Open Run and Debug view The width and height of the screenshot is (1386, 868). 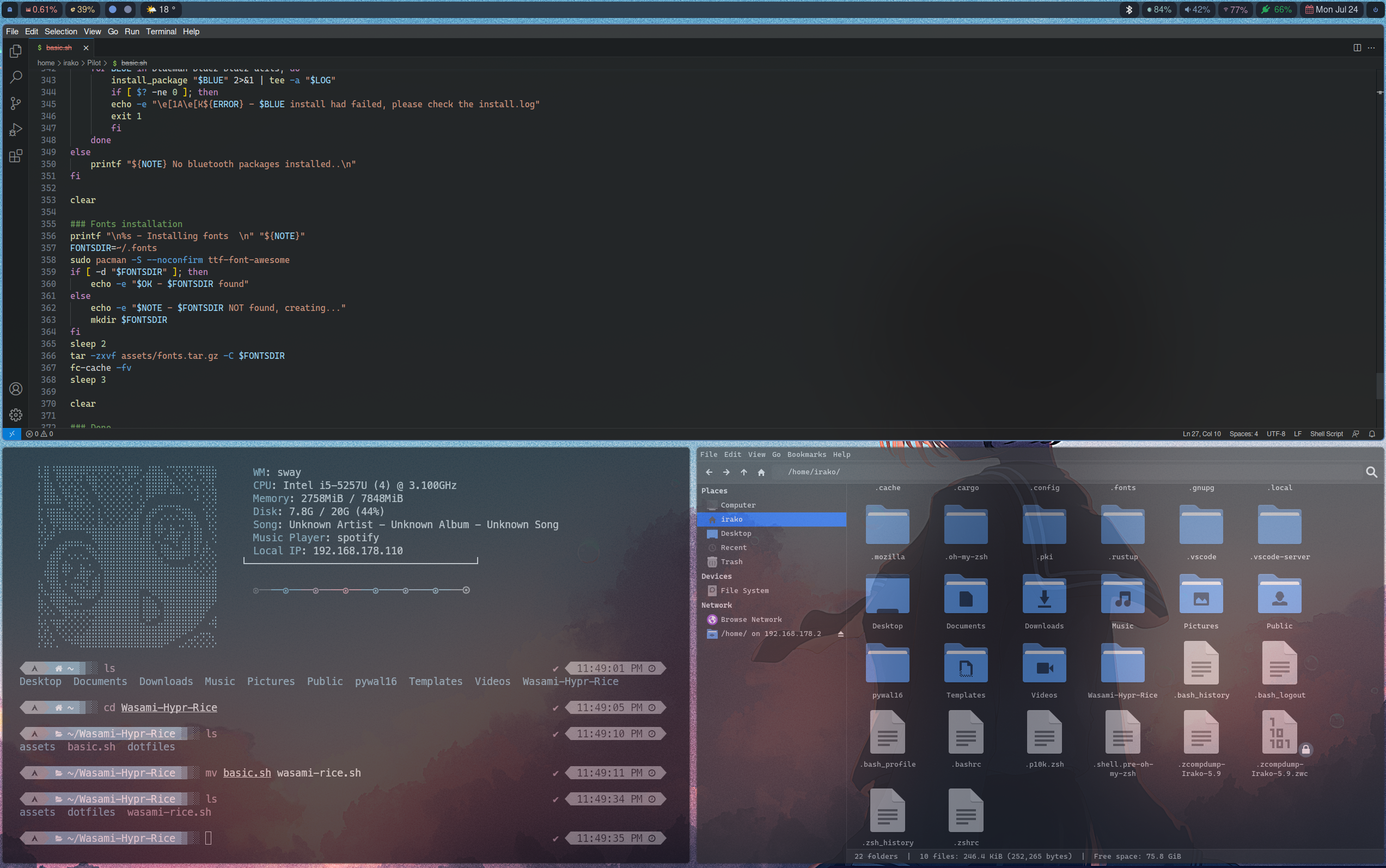click(15, 130)
